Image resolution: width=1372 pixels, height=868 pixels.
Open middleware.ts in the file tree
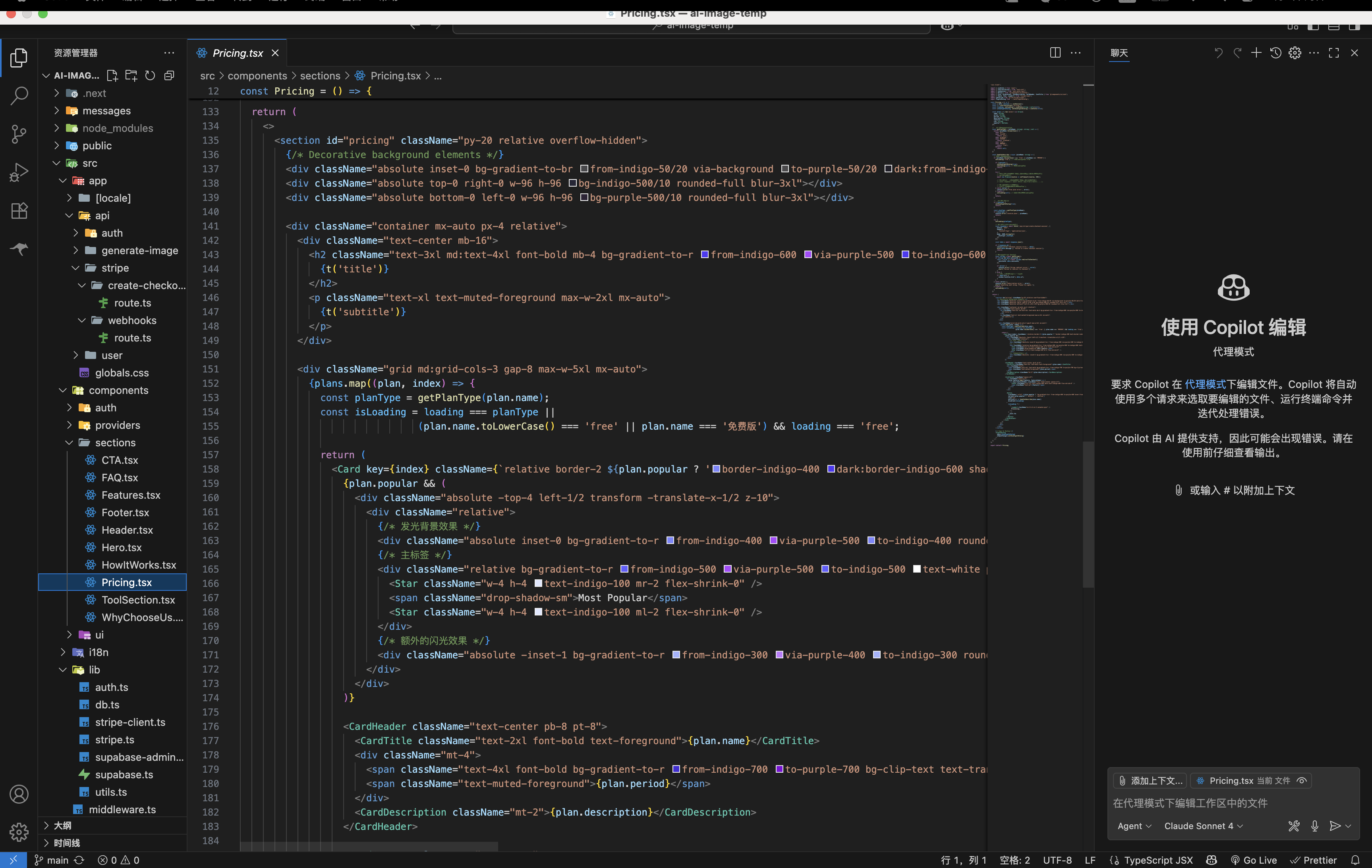pos(122,809)
